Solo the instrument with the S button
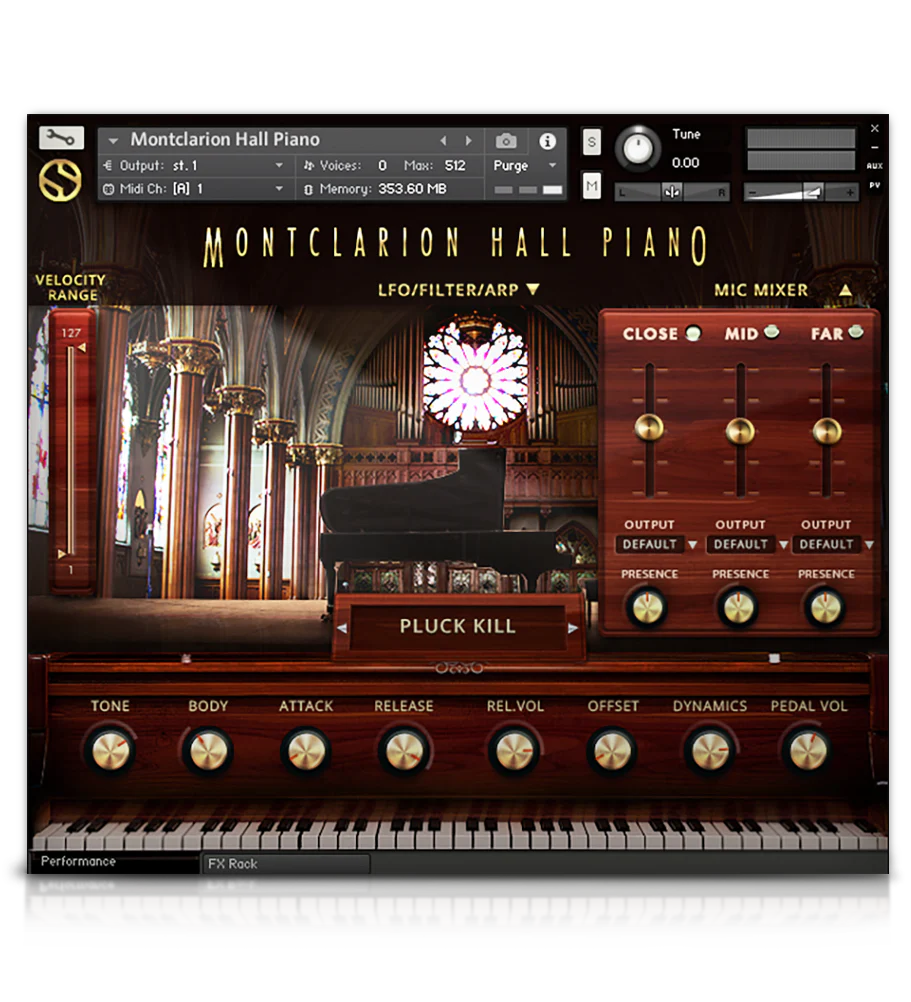 pos(591,143)
